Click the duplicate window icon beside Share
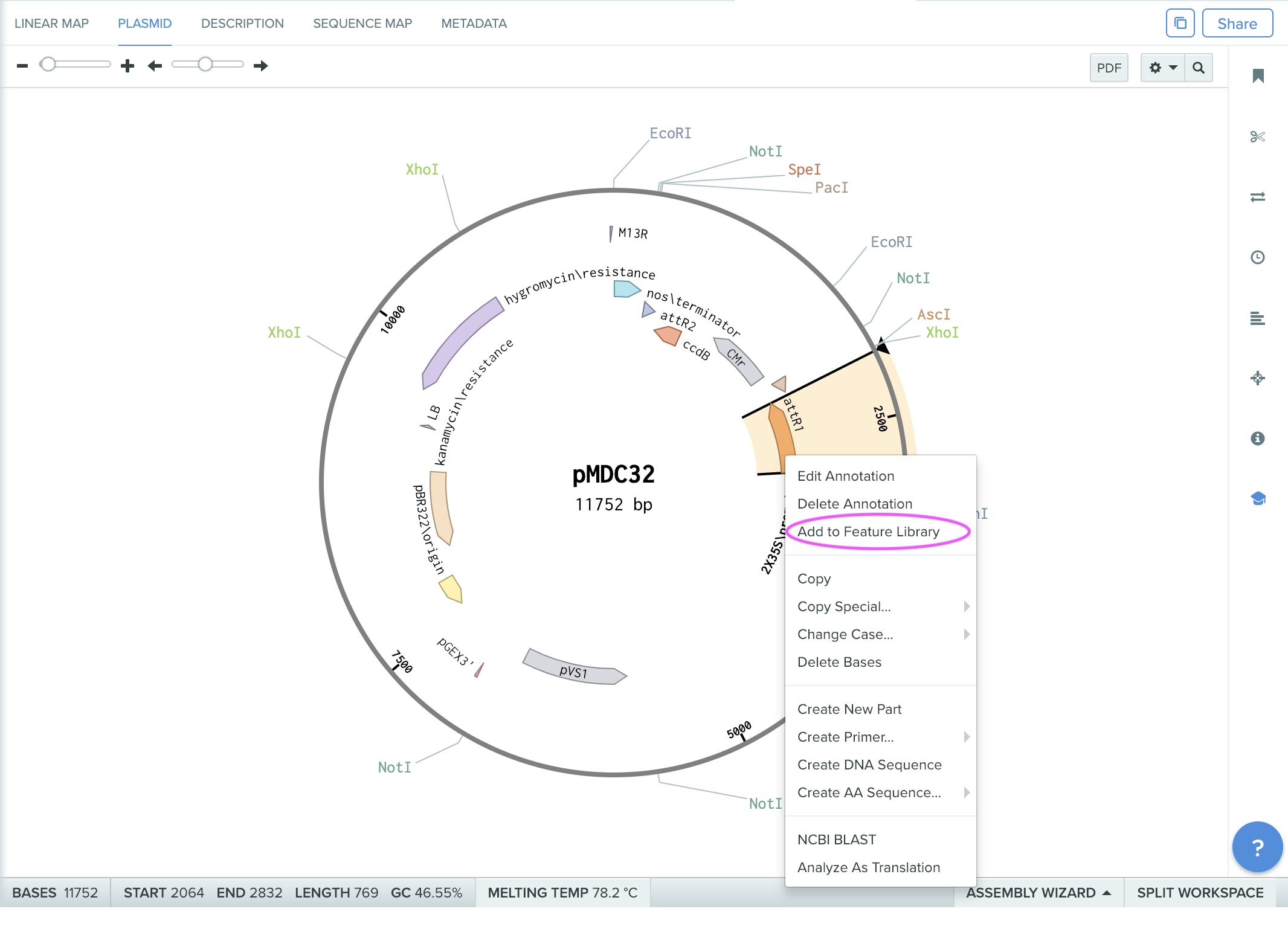Screen dimensions: 1288x941 1180,23
